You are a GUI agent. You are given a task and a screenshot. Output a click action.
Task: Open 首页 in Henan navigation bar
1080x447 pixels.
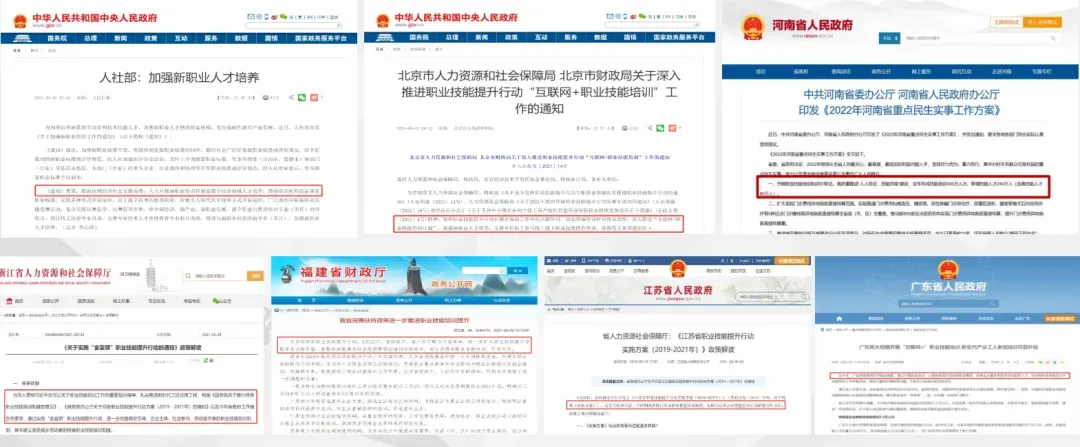[x=761, y=72]
